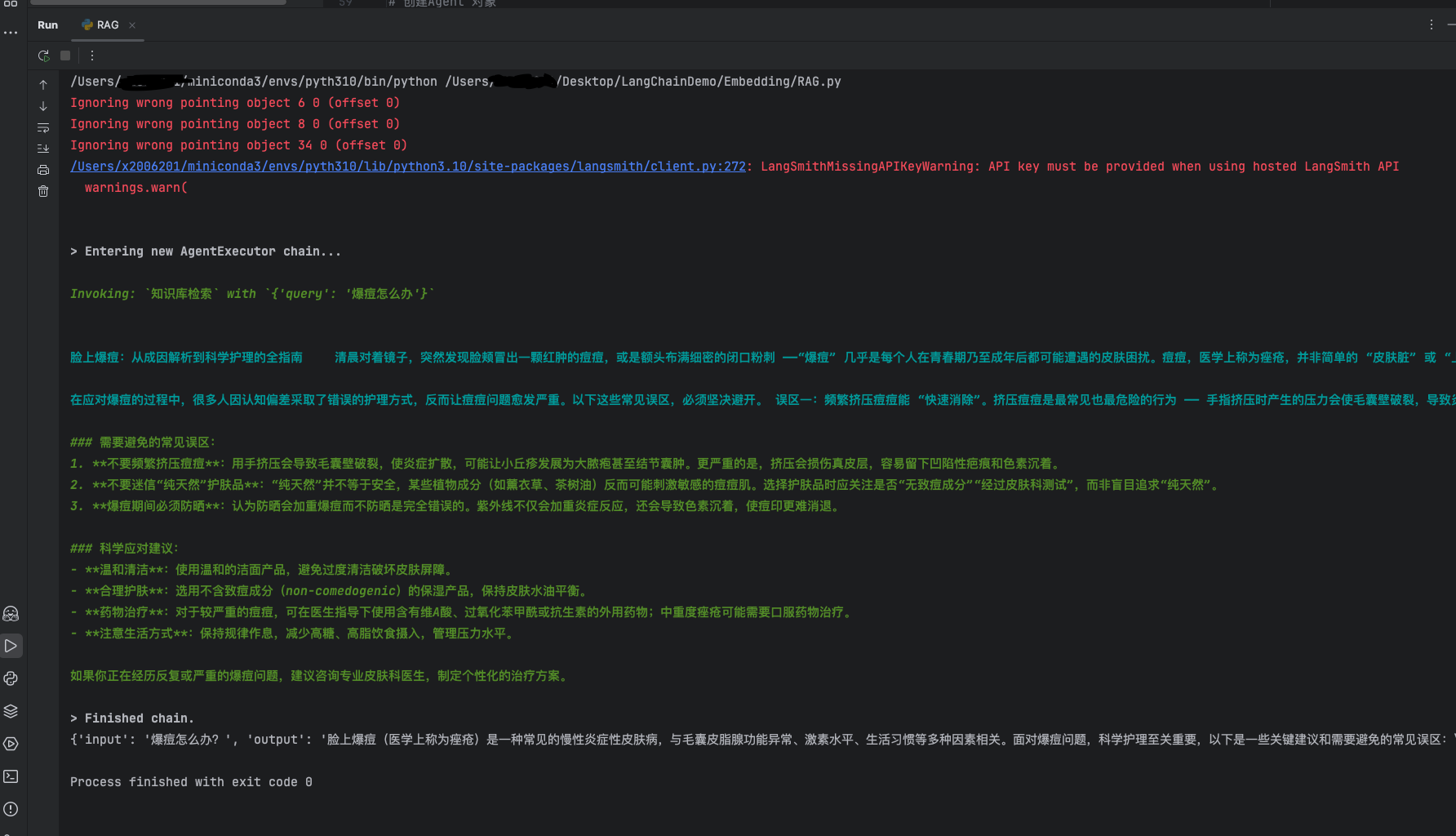Click 'Entering new AgentExecutor chain' line
The height and width of the screenshot is (836, 1456).
click(206, 251)
